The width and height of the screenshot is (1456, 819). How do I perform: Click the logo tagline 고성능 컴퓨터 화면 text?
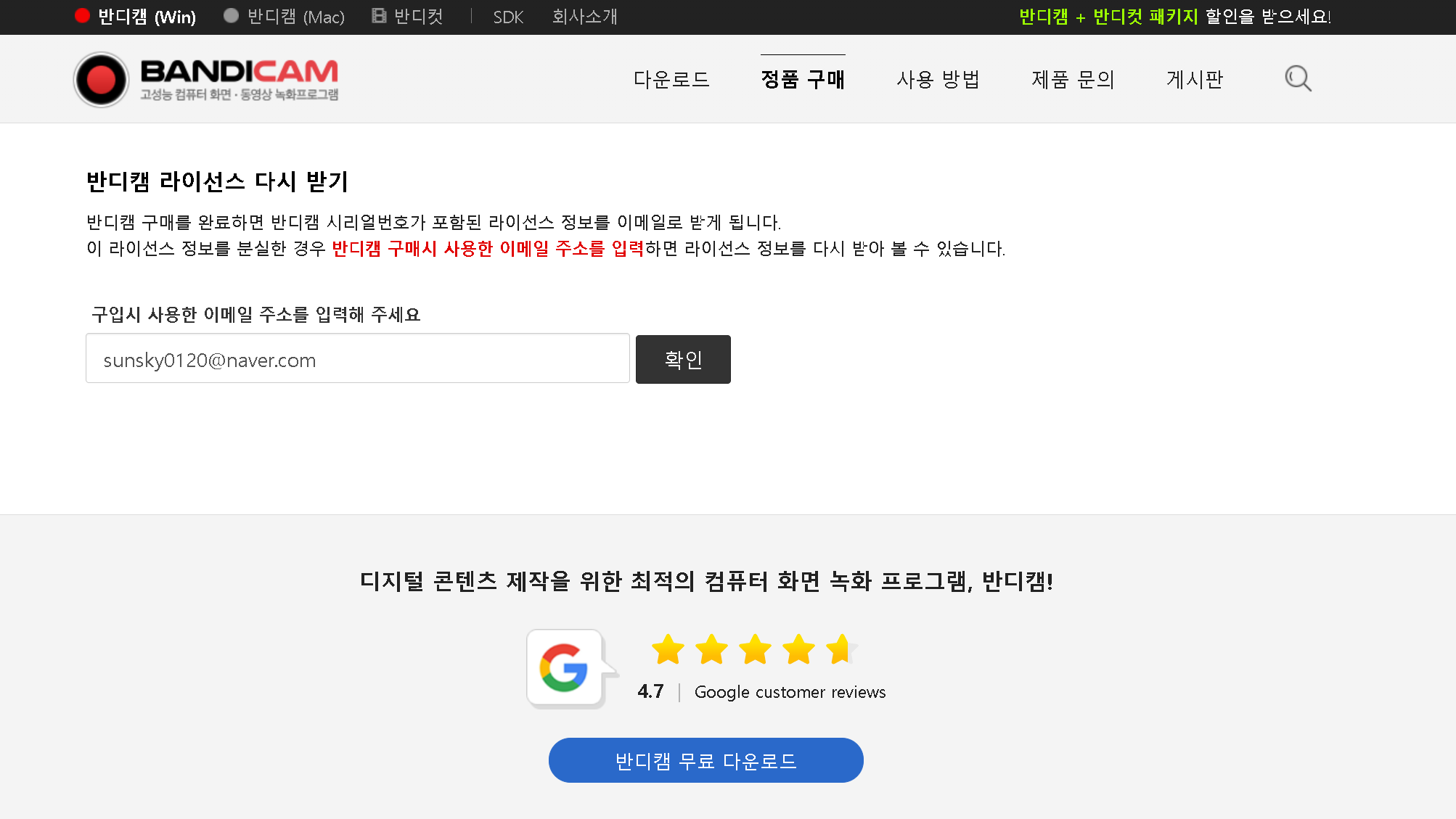pyautogui.click(x=239, y=95)
